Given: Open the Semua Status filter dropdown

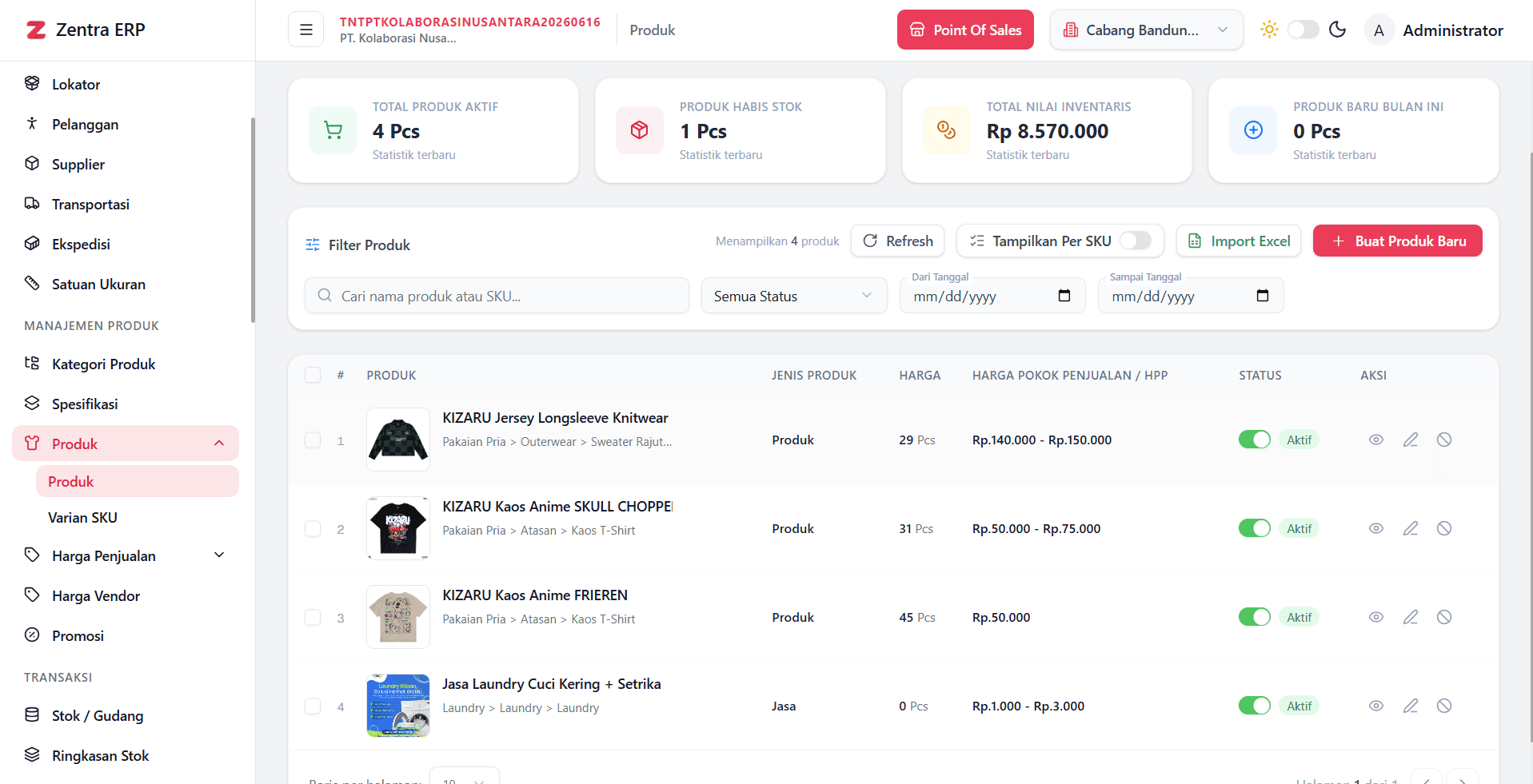Looking at the screenshot, I should (x=794, y=296).
